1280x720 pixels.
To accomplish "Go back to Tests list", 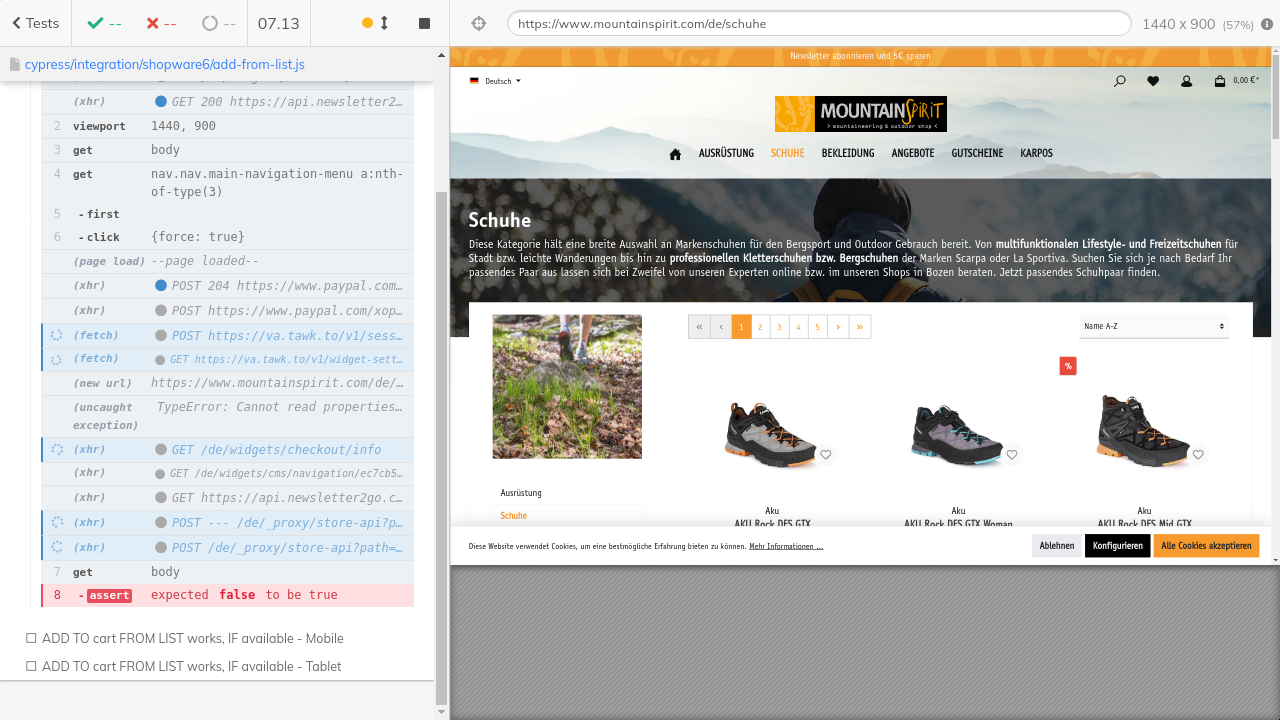I will point(35,23).
